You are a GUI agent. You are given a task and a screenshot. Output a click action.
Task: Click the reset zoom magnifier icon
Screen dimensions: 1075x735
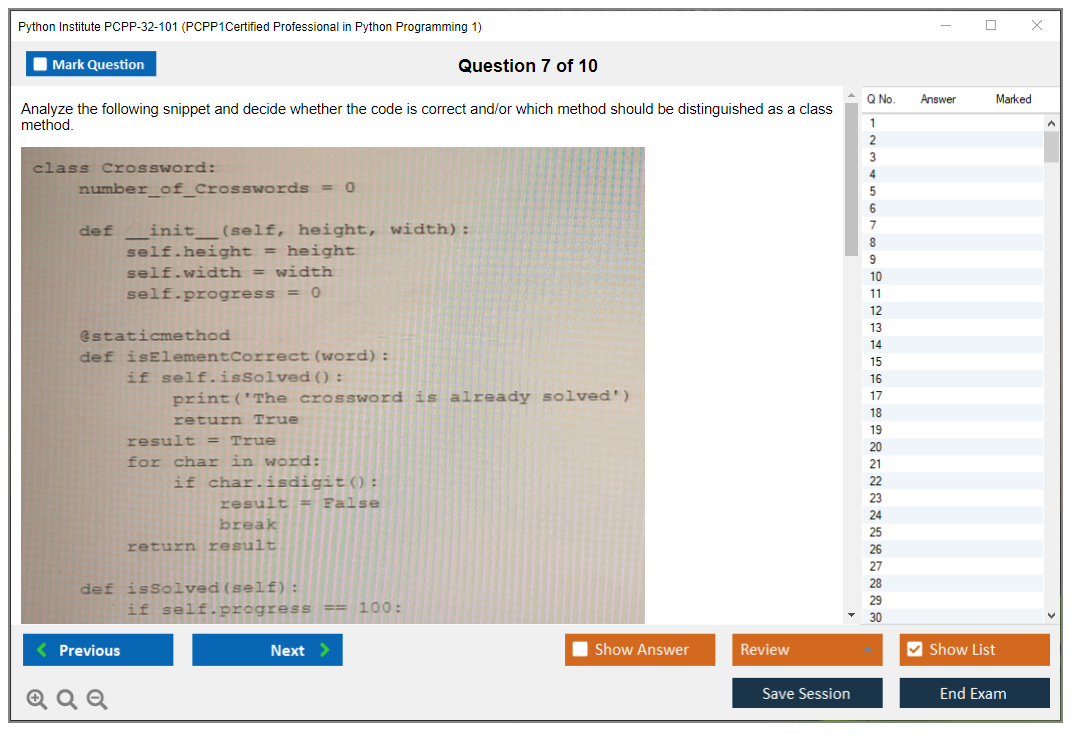tap(66, 700)
